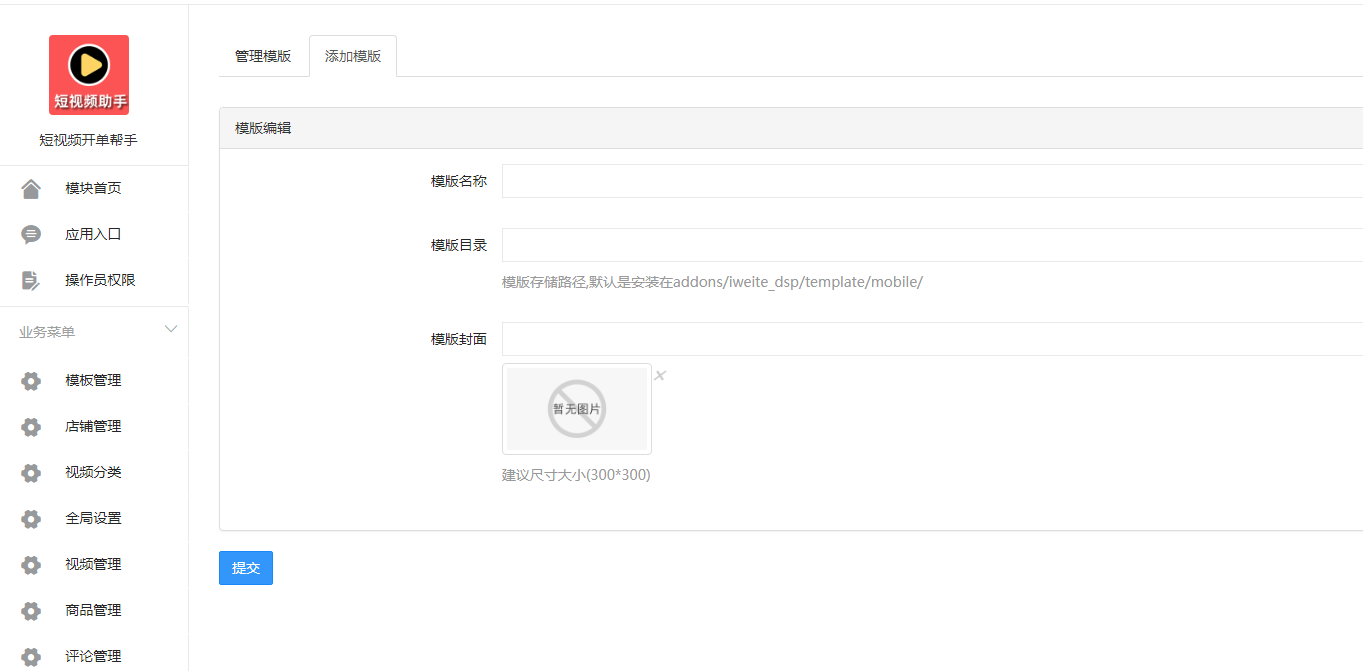Remove cover image with the X icon

point(660,376)
